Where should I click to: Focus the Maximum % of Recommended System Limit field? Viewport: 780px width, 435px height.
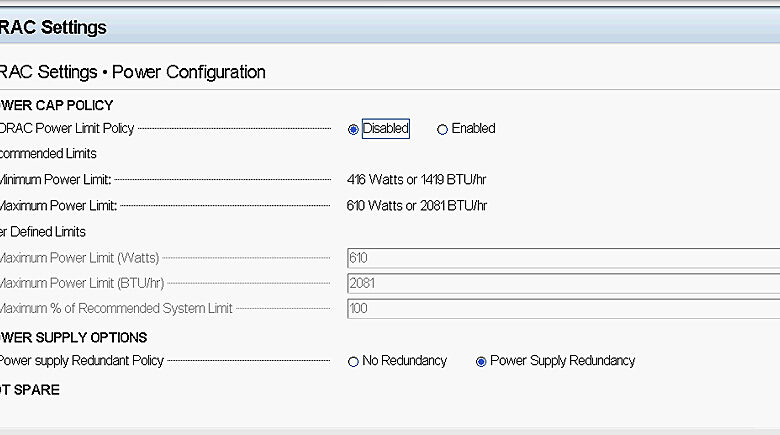click(563, 309)
